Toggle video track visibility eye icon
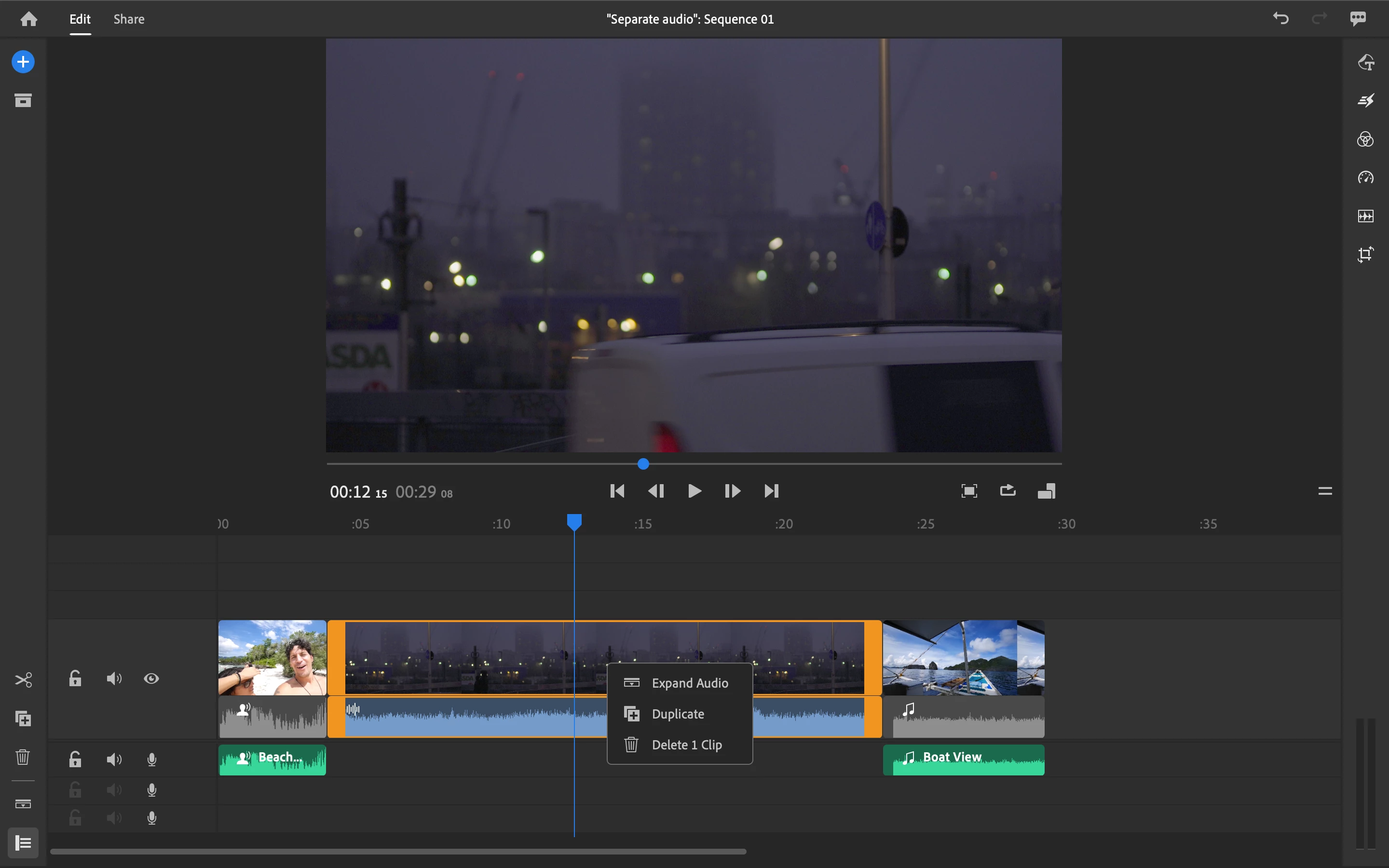The height and width of the screenshot is (868, 1389). [151, 678]
